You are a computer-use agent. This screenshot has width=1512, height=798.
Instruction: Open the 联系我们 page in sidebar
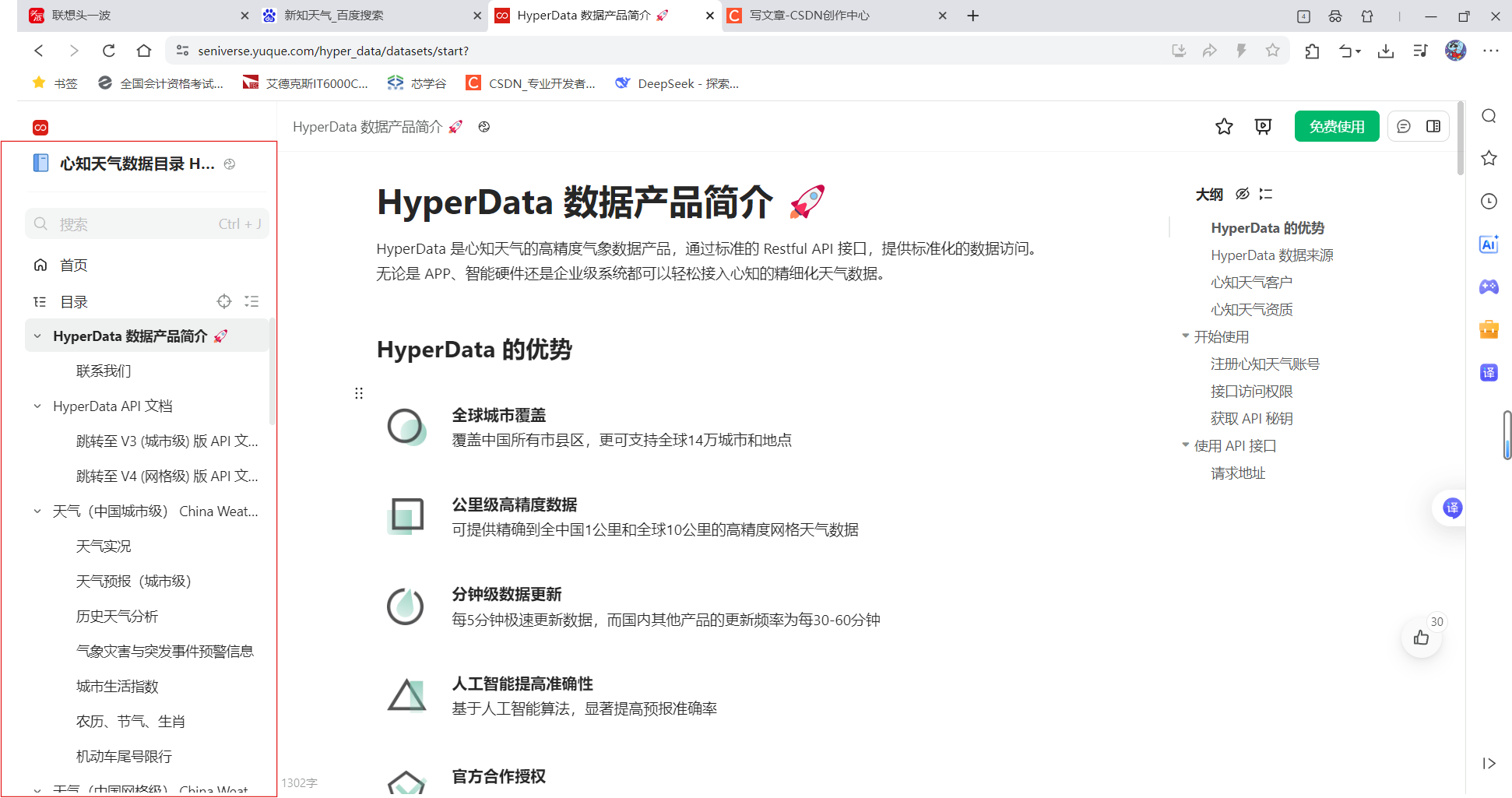(104, 371)
